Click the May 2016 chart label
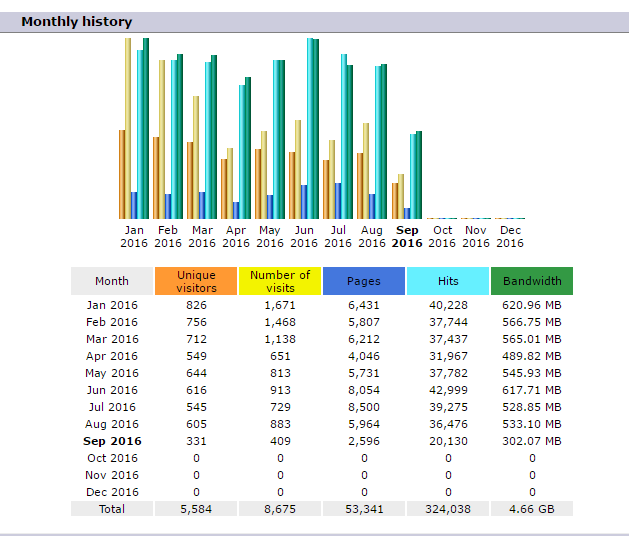Image resolution: width=629 pixels, height=545 pixels. (x=270, y=237)
